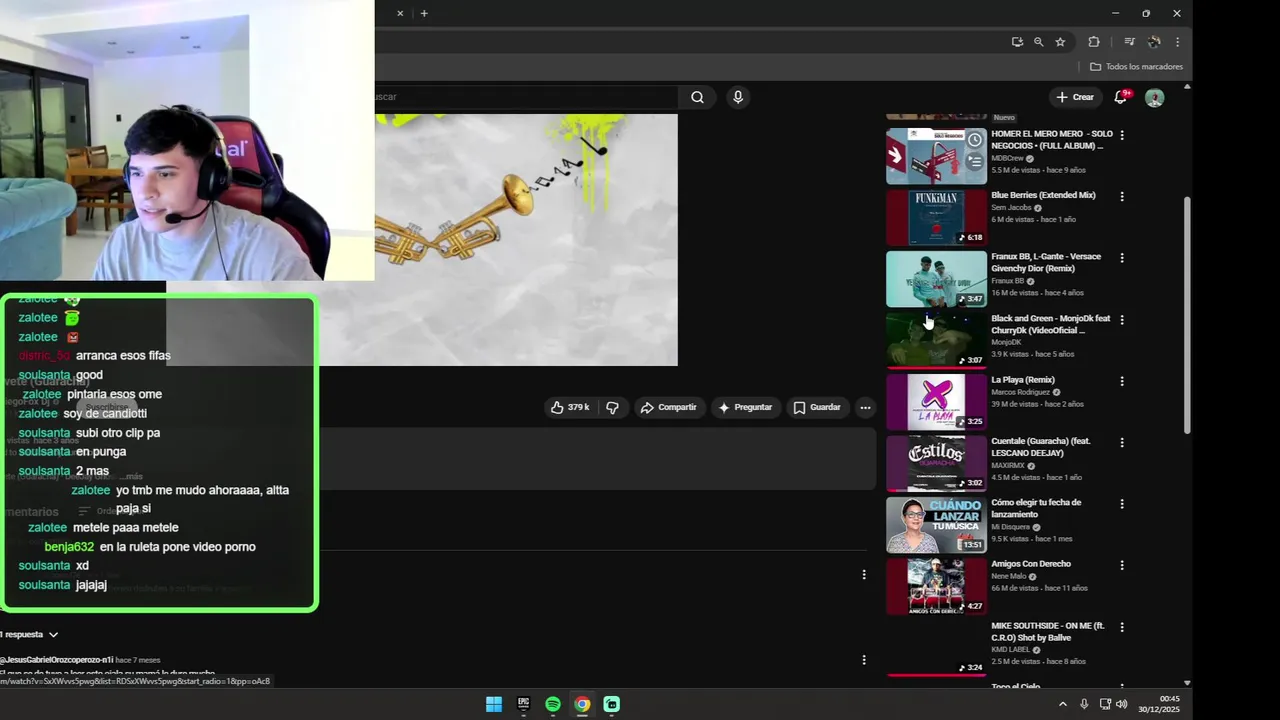This screenshot has height=720, width=1280.
Task: Open Blue Berries (Extended Mix) thumbnail
Action: coord(936,217)
